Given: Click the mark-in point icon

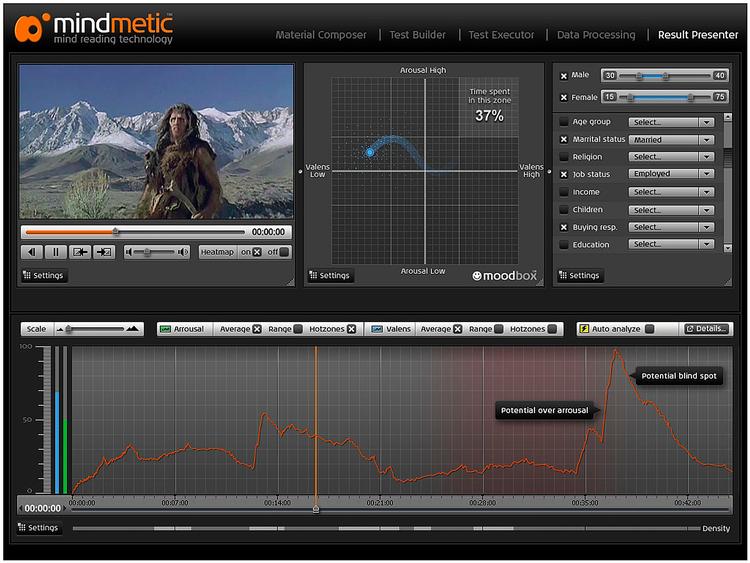Looking at the screenshot, I should (x=80, y=252).
